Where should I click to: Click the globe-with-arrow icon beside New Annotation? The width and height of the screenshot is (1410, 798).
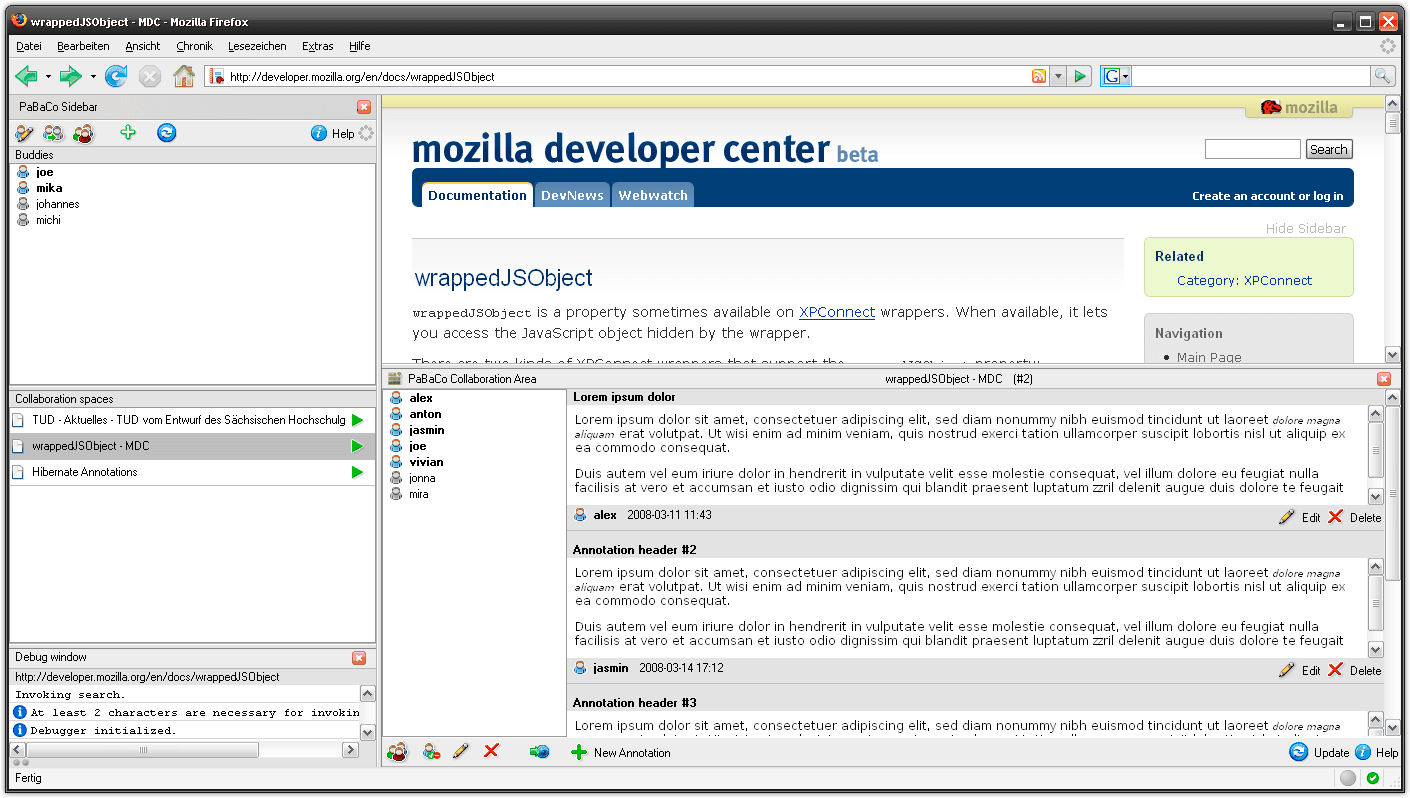point(540,751)
